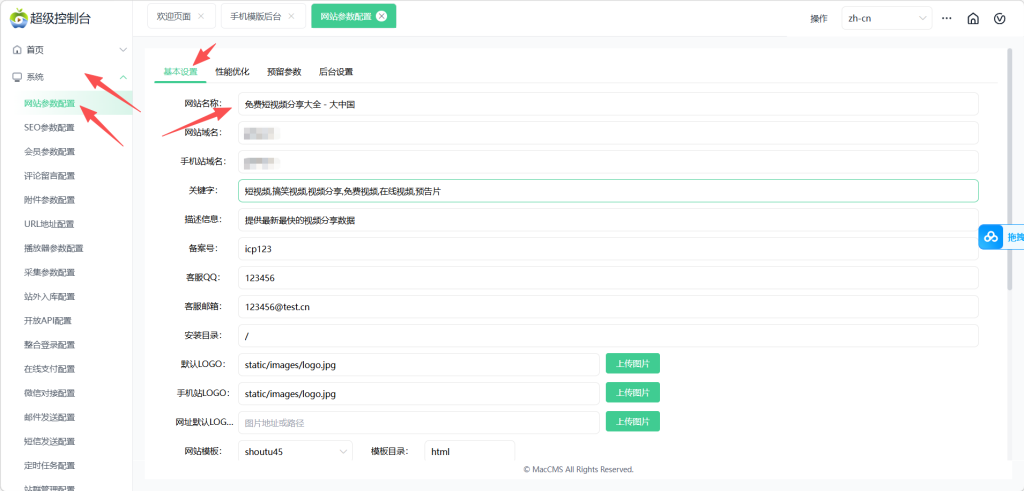Switch to the 后台设置 tab
The image size is (1024, 491).
335,72
